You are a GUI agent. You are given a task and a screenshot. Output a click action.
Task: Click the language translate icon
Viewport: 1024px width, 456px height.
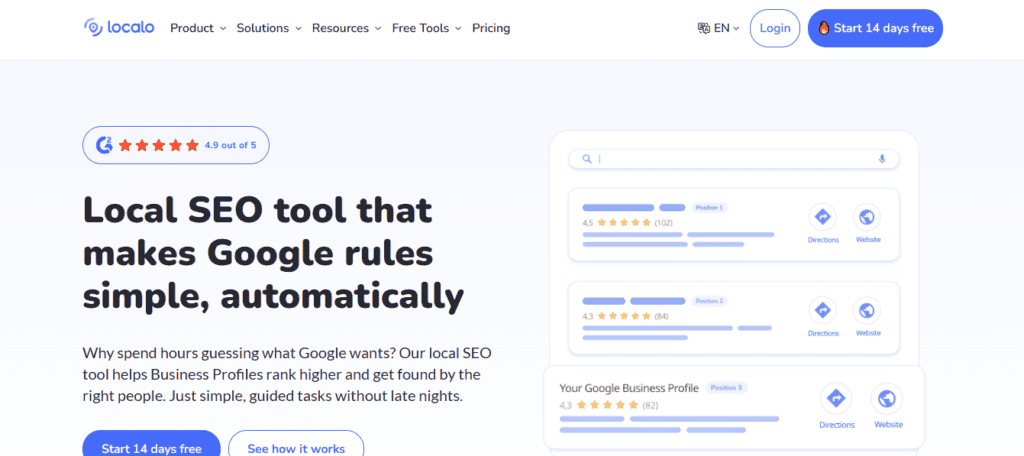click(x=704, y=28)
